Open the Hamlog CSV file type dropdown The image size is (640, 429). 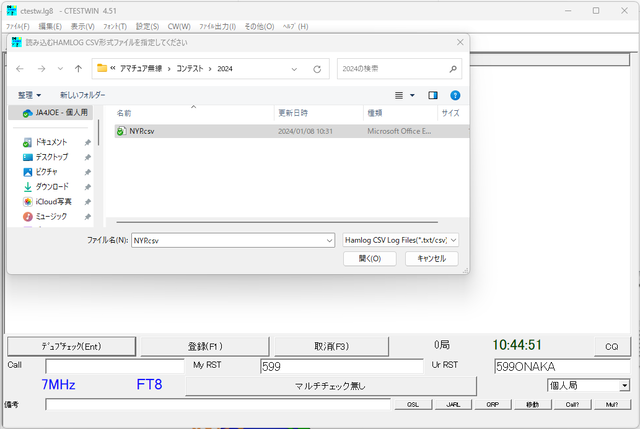pos(400,240)
